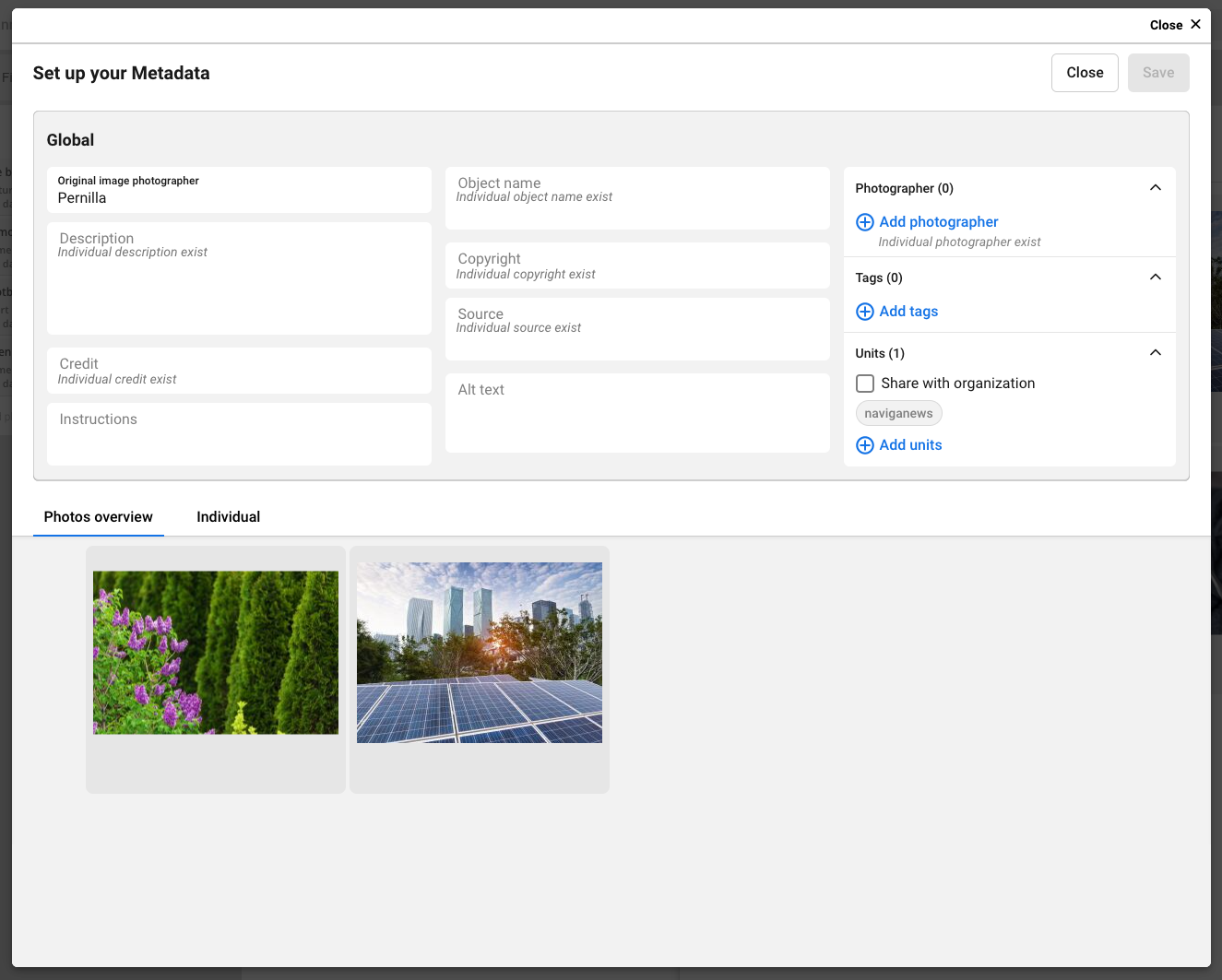Select the solar panels city thumbnail
1222x980 pixels.
pyautogui.click(x=480, y=653)
